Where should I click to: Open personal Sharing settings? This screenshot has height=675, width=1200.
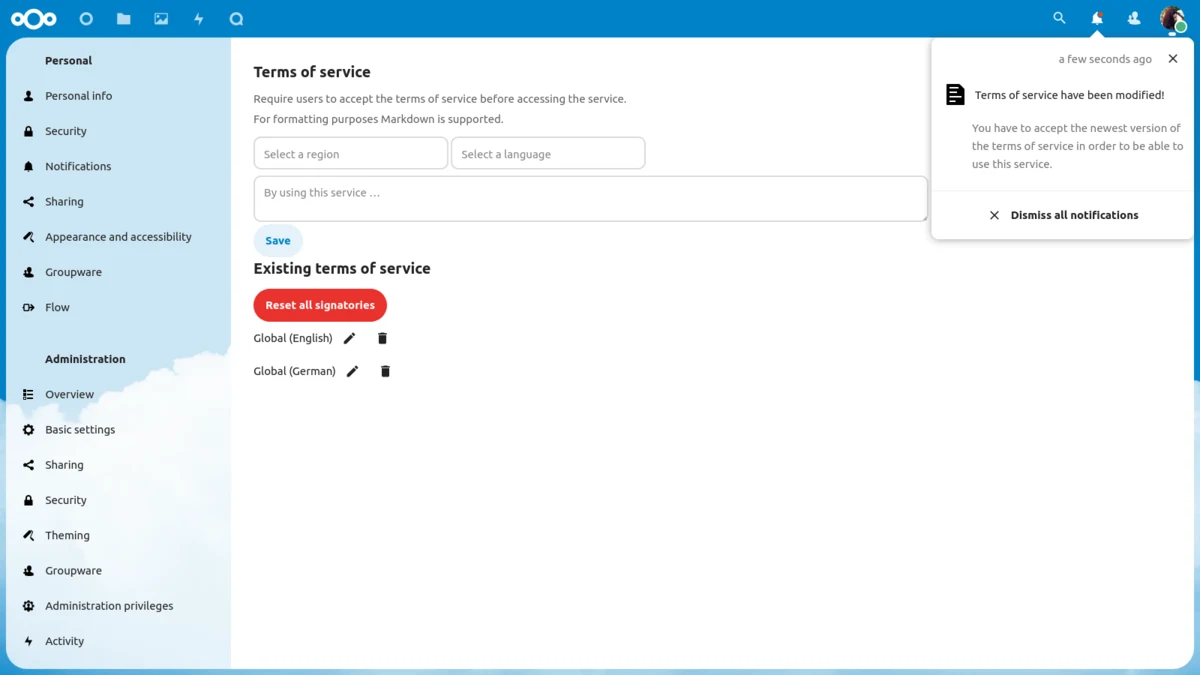(118, 201)
